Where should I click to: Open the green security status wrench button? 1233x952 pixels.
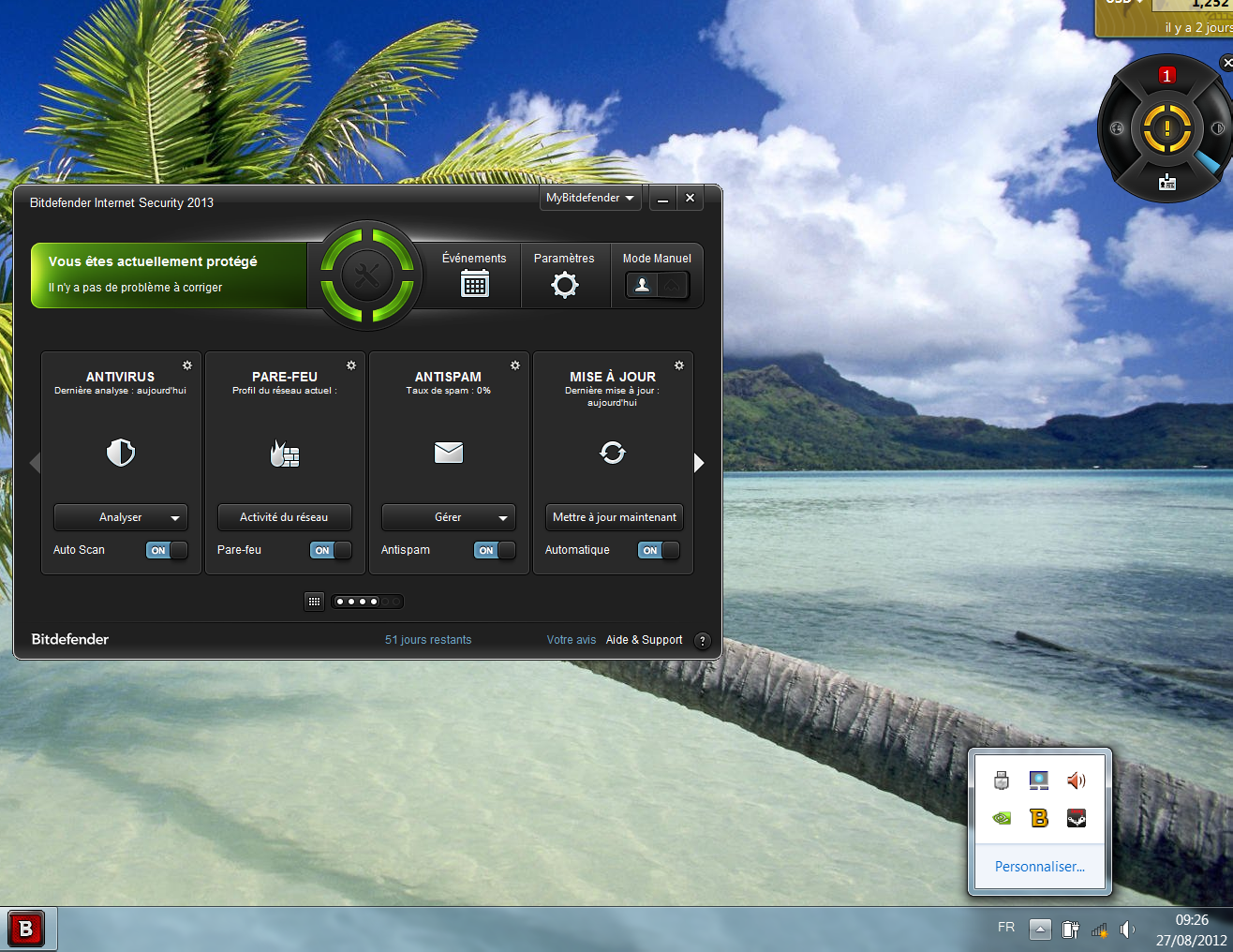(367, 275)
